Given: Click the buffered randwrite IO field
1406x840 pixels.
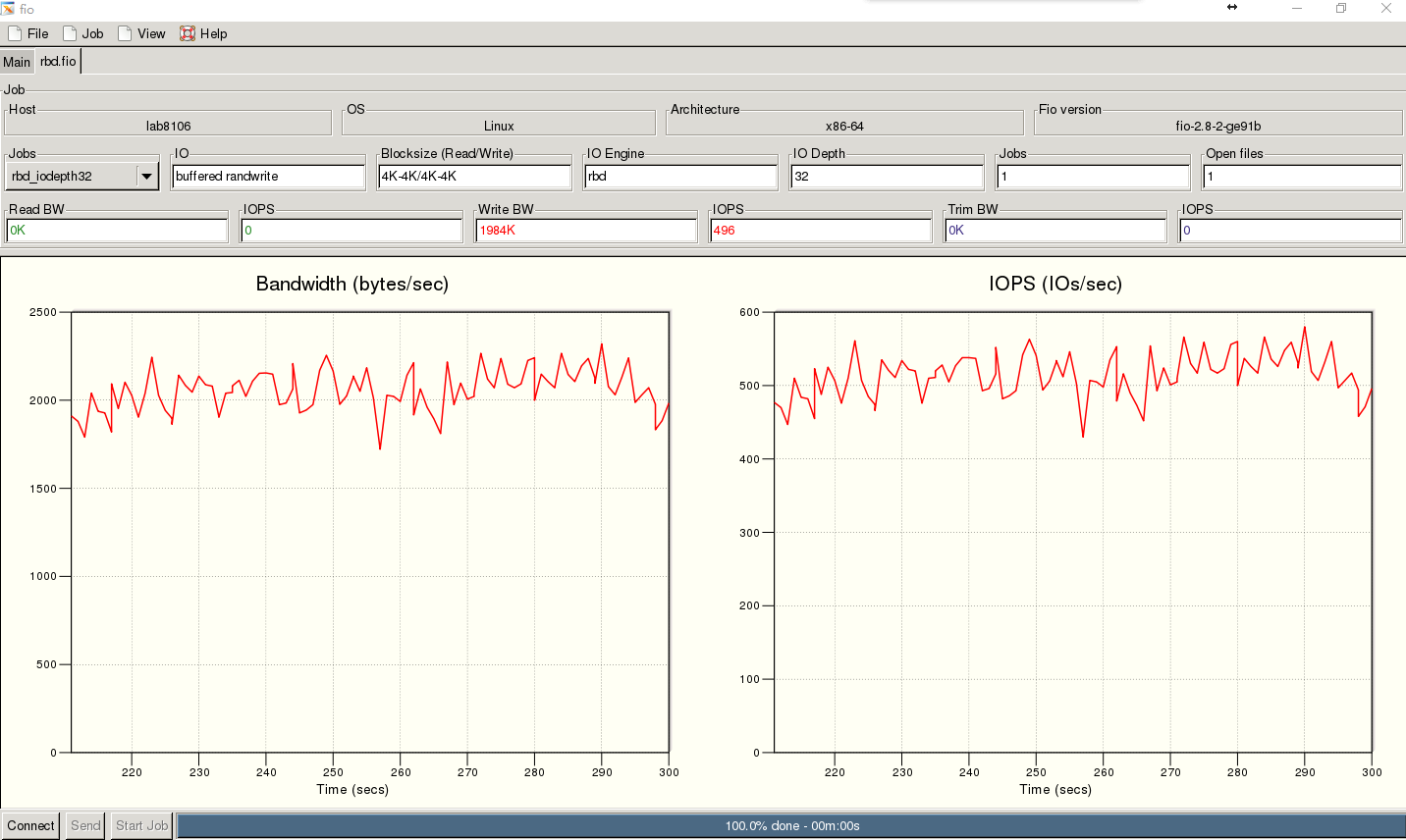Looking at the screenshot, I should pos(268,177).
